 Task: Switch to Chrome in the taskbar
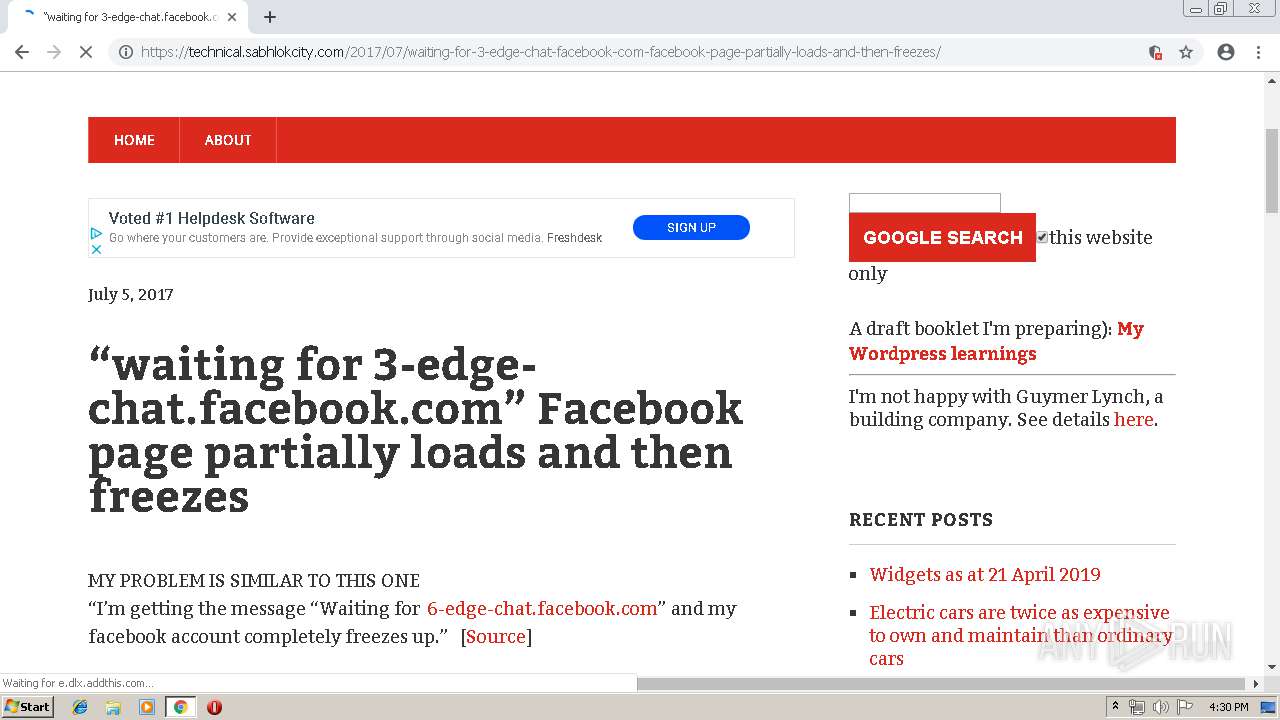(x=180, y=707)
